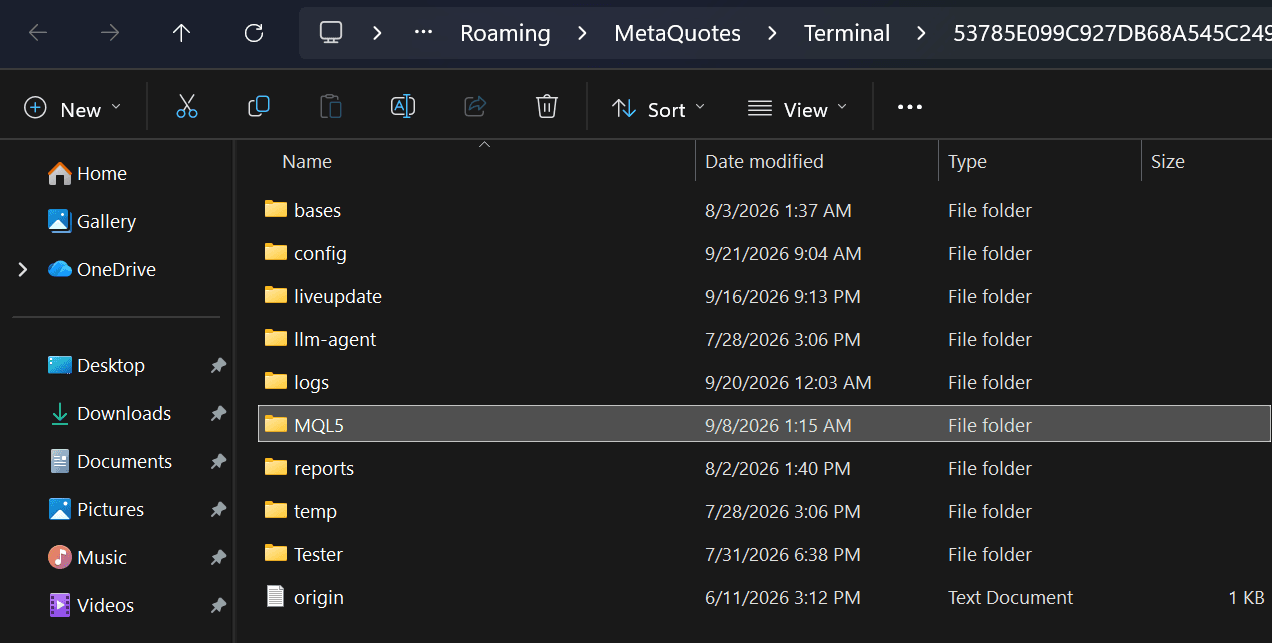The width and height of the screenshot is (1272, 643).
Task: Navigate to Terminal in breadcrumb
Action: 847,33
